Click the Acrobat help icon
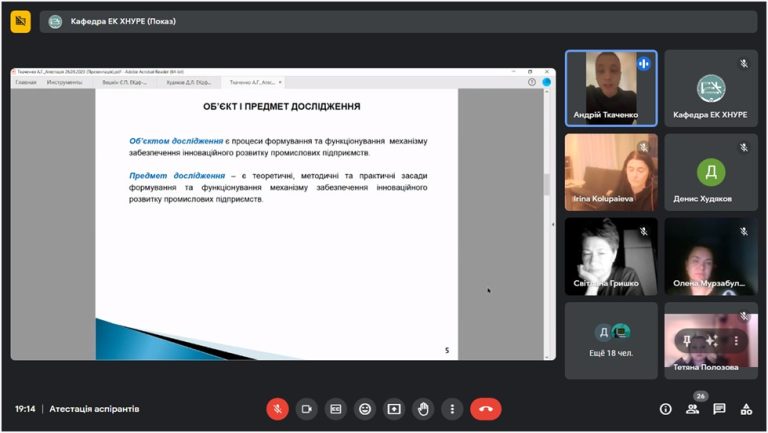The image size is (768, 433). pyautogui.click(x=532, y=82)
